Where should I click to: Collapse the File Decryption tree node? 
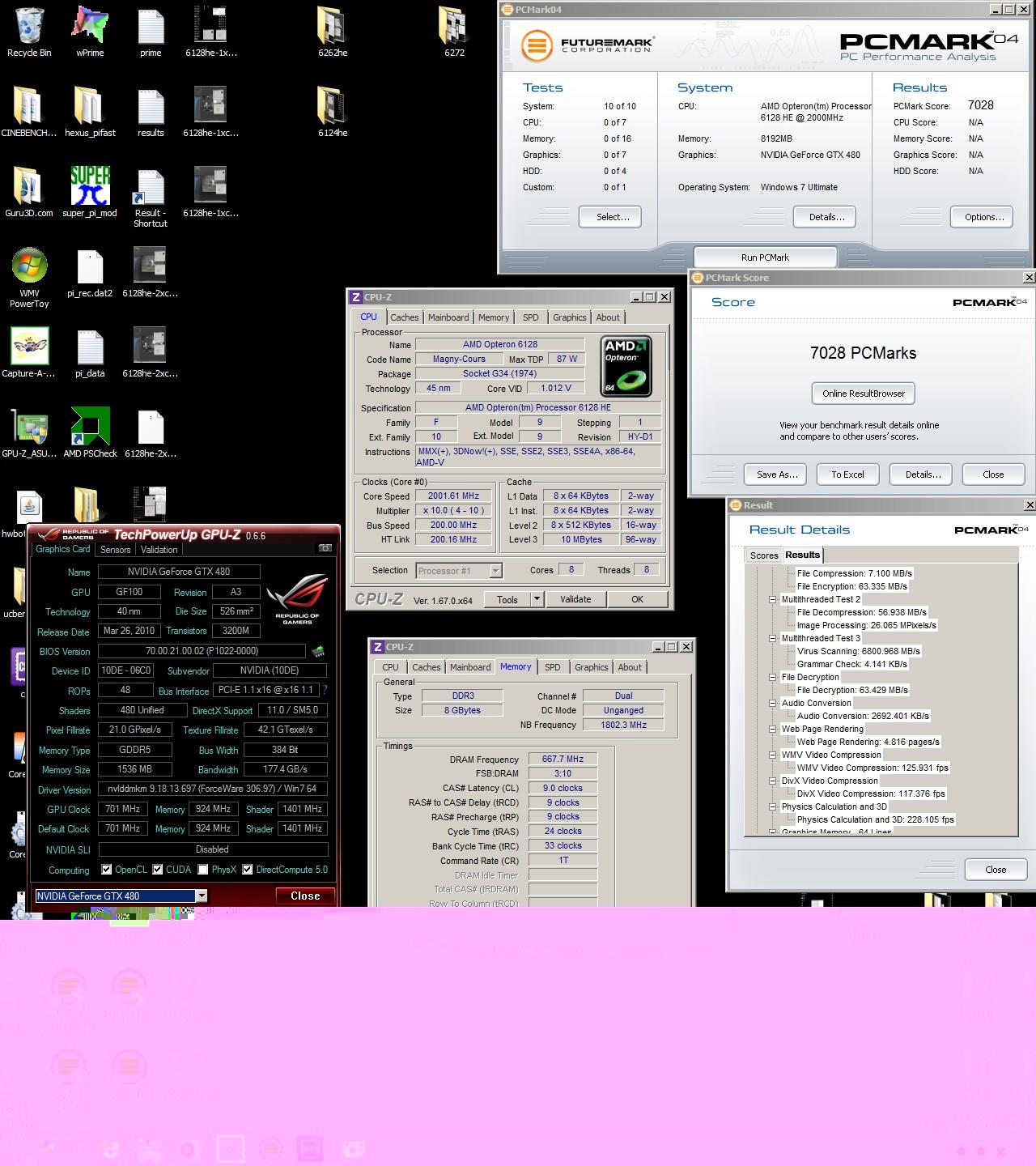pos(773,677)
